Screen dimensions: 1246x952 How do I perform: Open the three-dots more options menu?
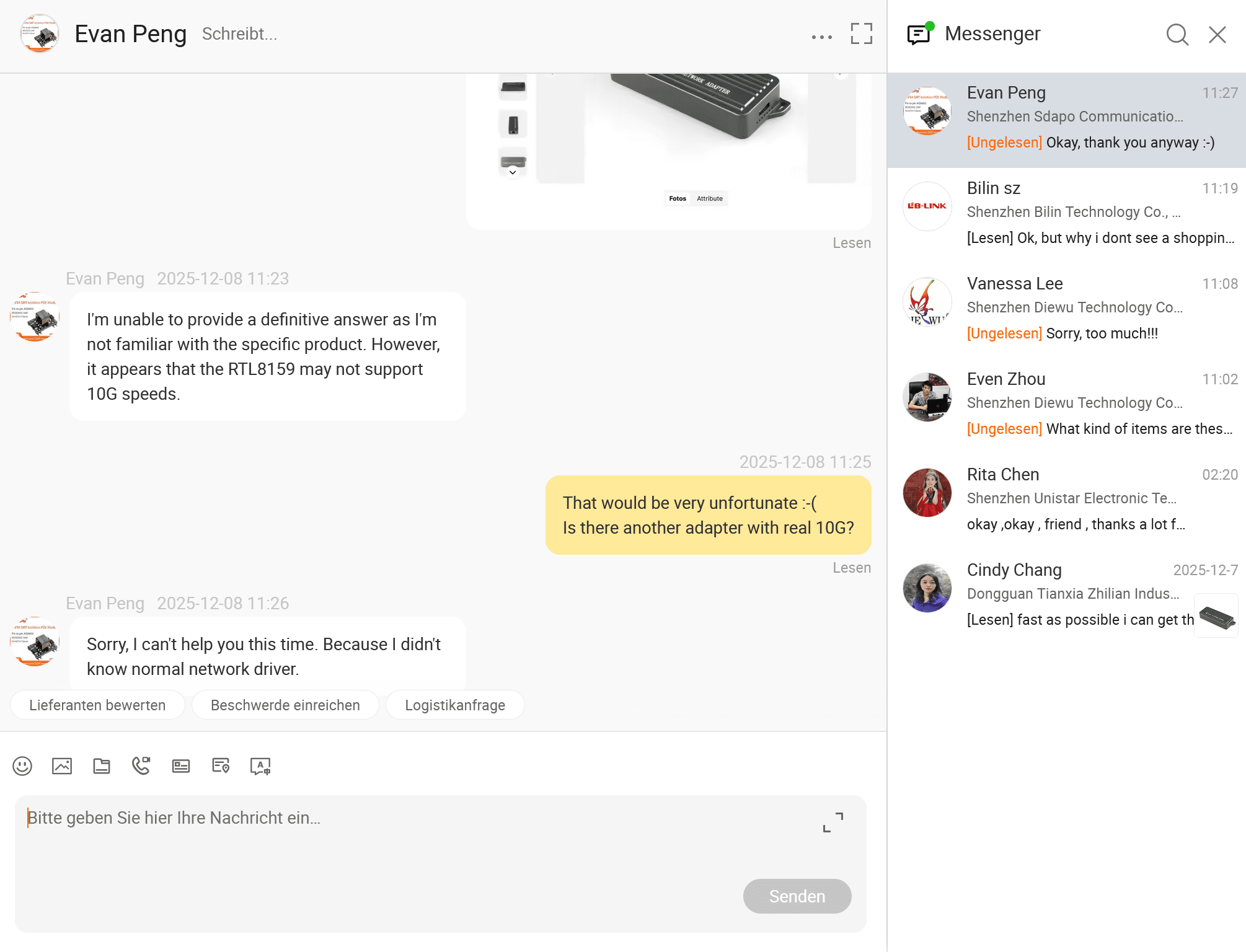pyautogui.click(x=821, y=37)
